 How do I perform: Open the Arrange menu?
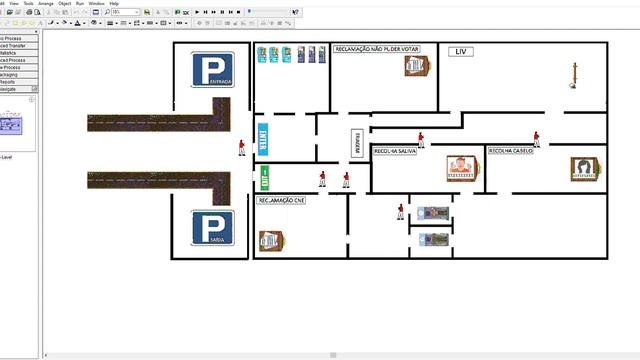click(46, 3)
